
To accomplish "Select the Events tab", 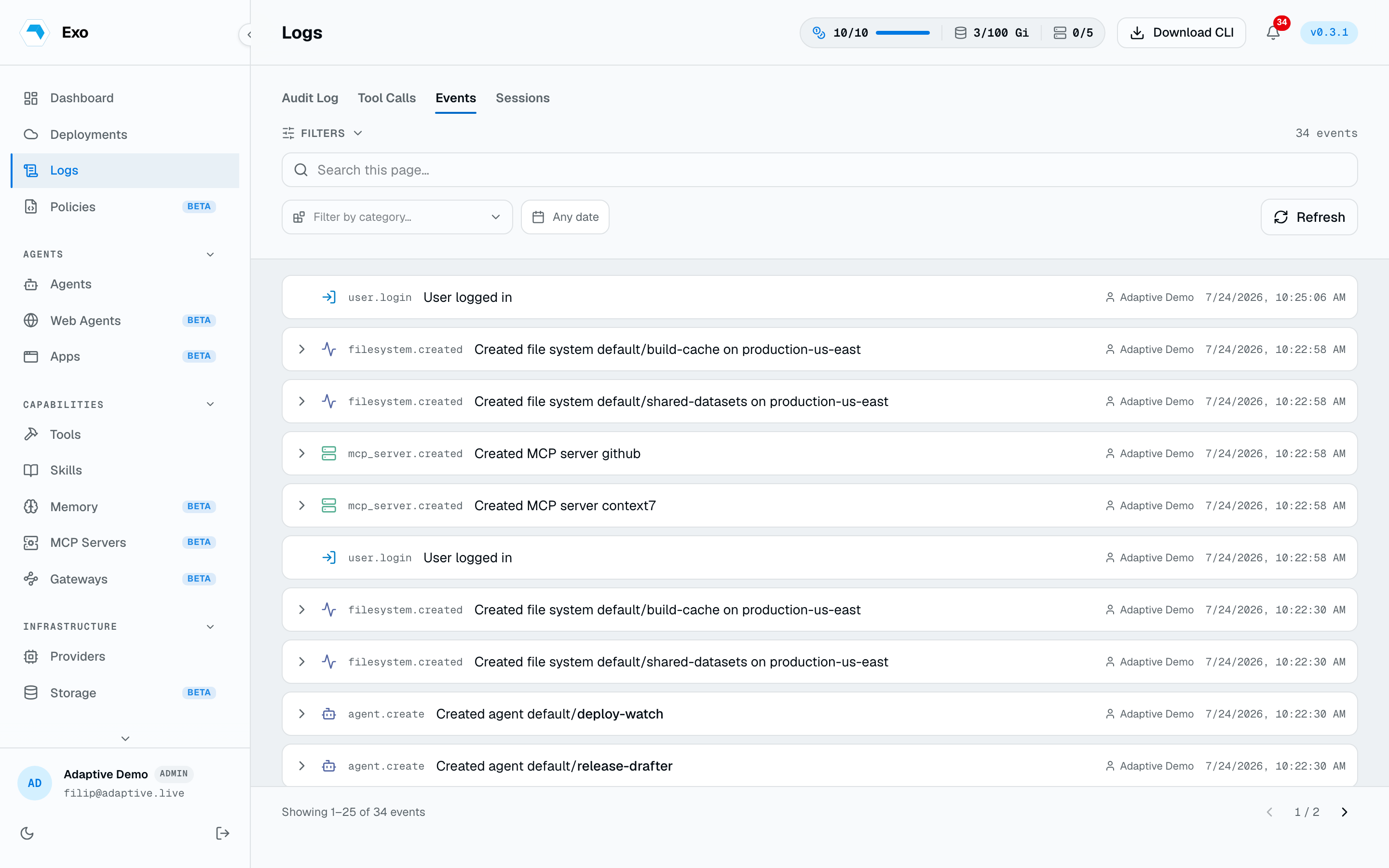I will [x=456, y=98].
